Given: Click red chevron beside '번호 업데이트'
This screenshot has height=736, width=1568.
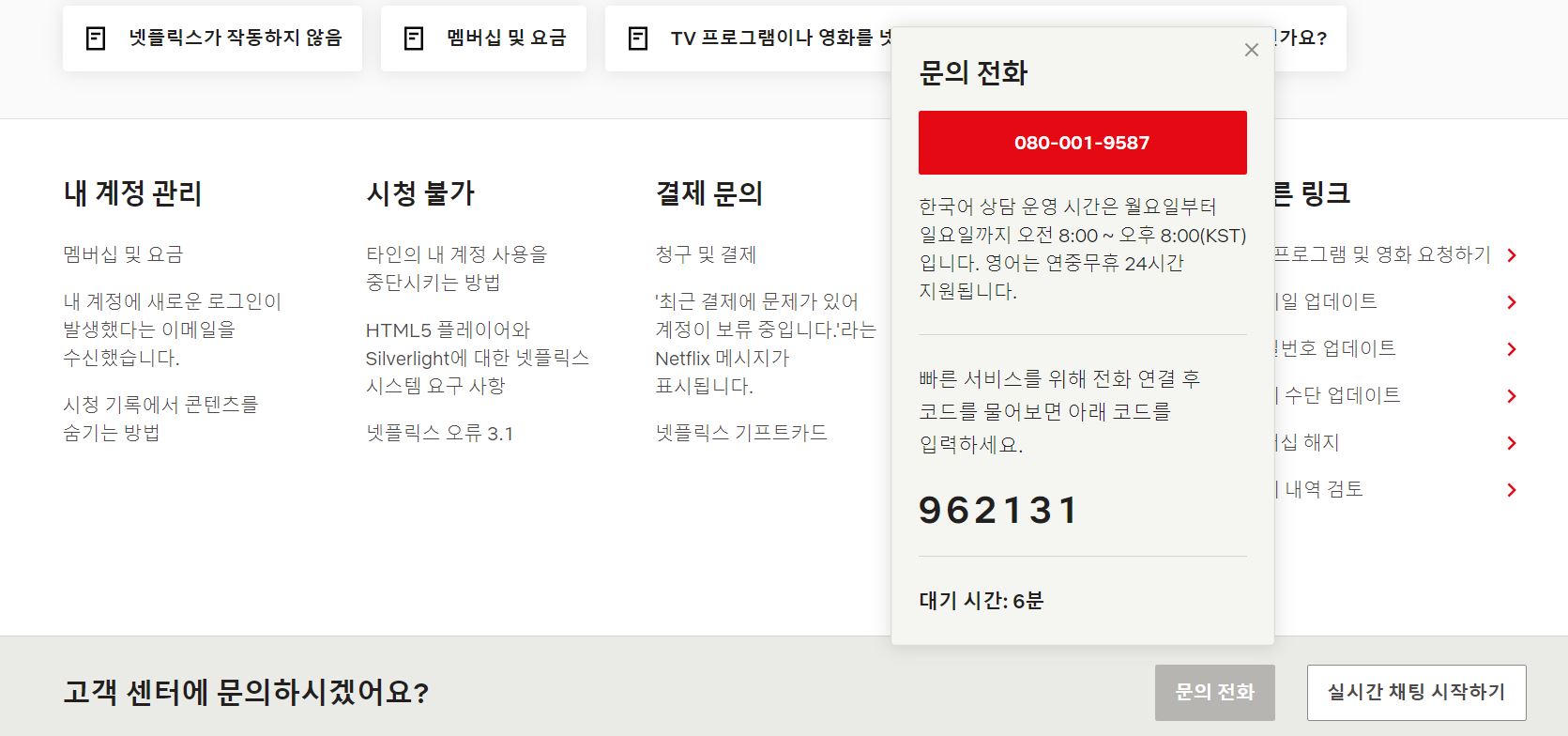Looking at the screenshot, I should 1511,349.
